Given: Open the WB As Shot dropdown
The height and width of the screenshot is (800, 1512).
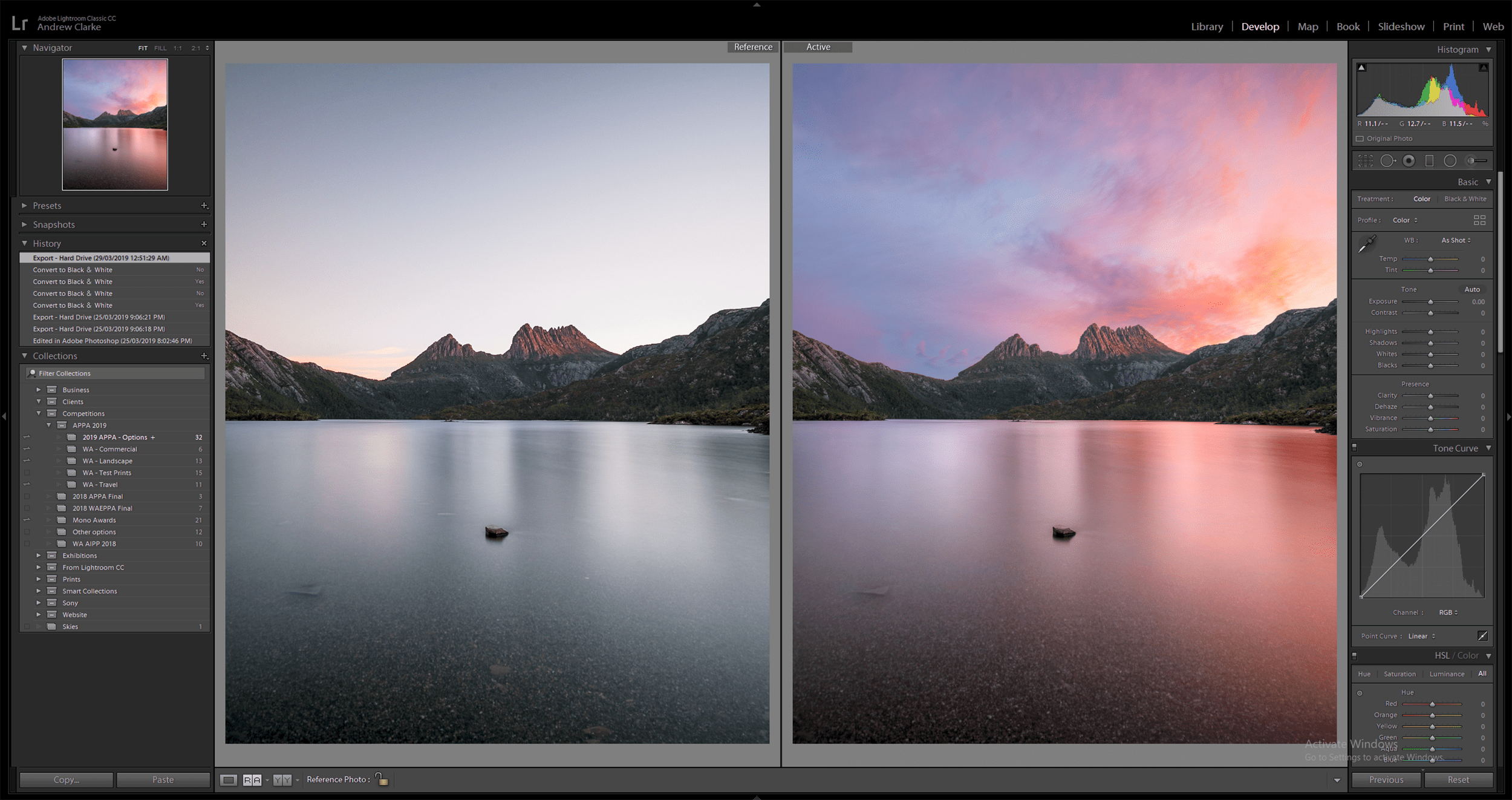Looking at the screenshot, I should (x=1456, y=240).
